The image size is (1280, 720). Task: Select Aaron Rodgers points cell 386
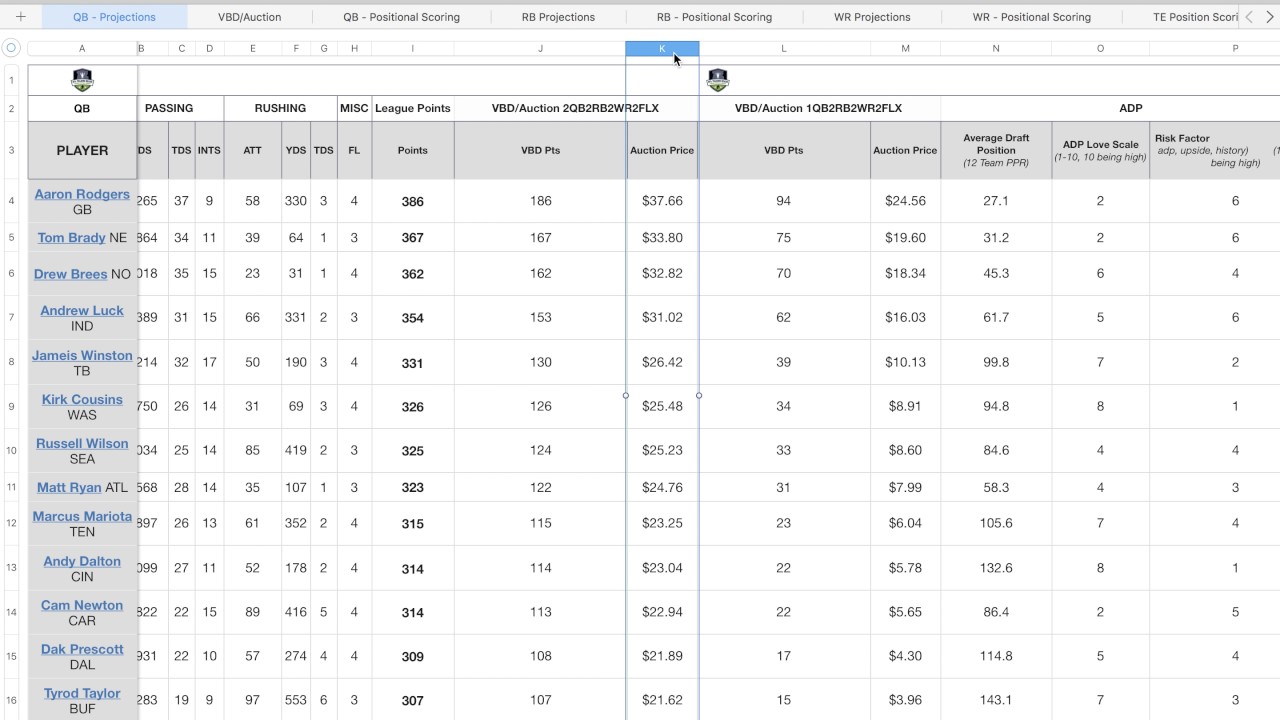point(413,201)
